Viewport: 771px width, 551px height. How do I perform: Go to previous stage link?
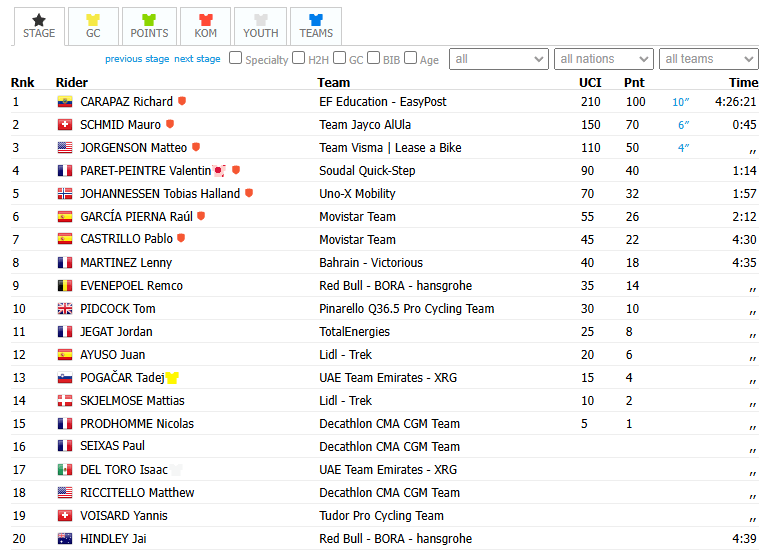coord(137,58)
